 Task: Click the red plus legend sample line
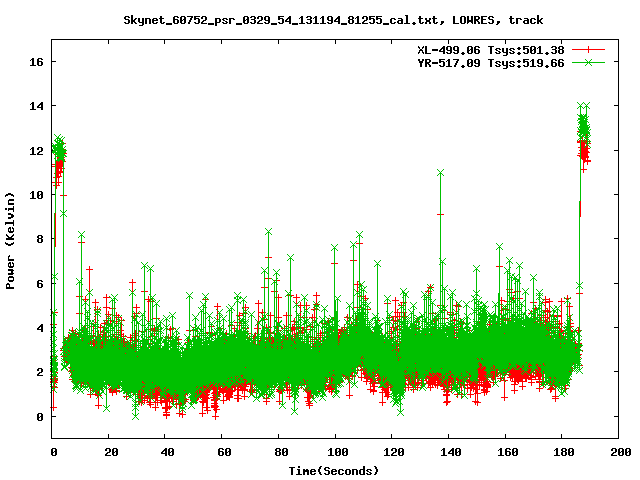(588, 50)
